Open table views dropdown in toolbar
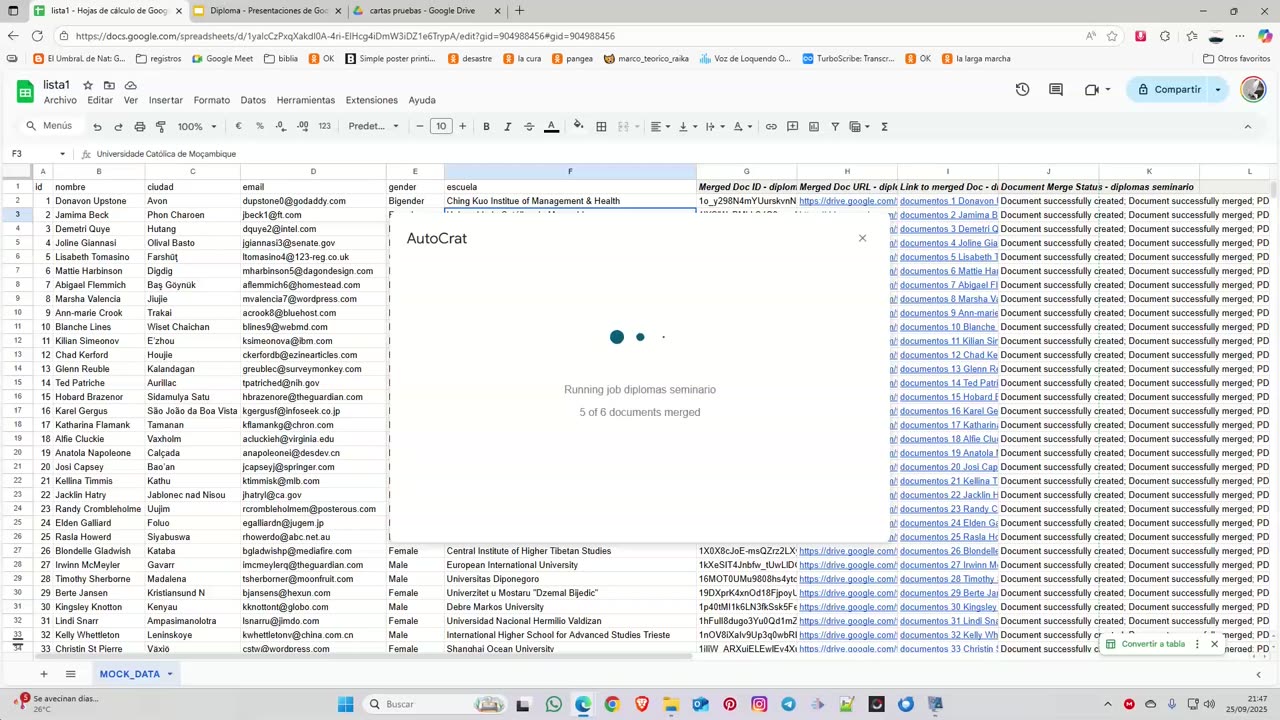The image size is (1280, 720). [859, 127]
